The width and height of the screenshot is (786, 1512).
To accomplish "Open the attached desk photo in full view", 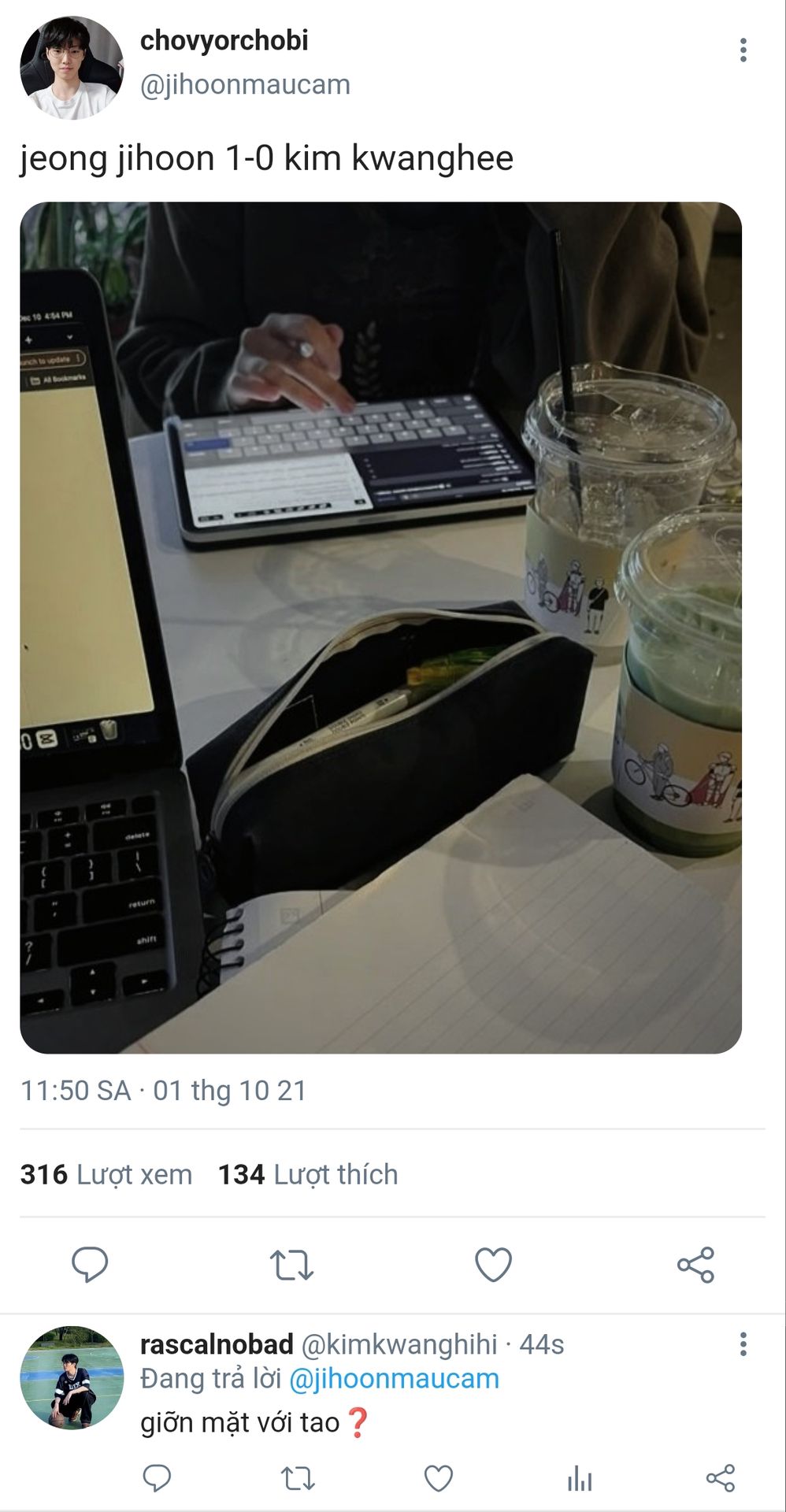I will 380,628.
